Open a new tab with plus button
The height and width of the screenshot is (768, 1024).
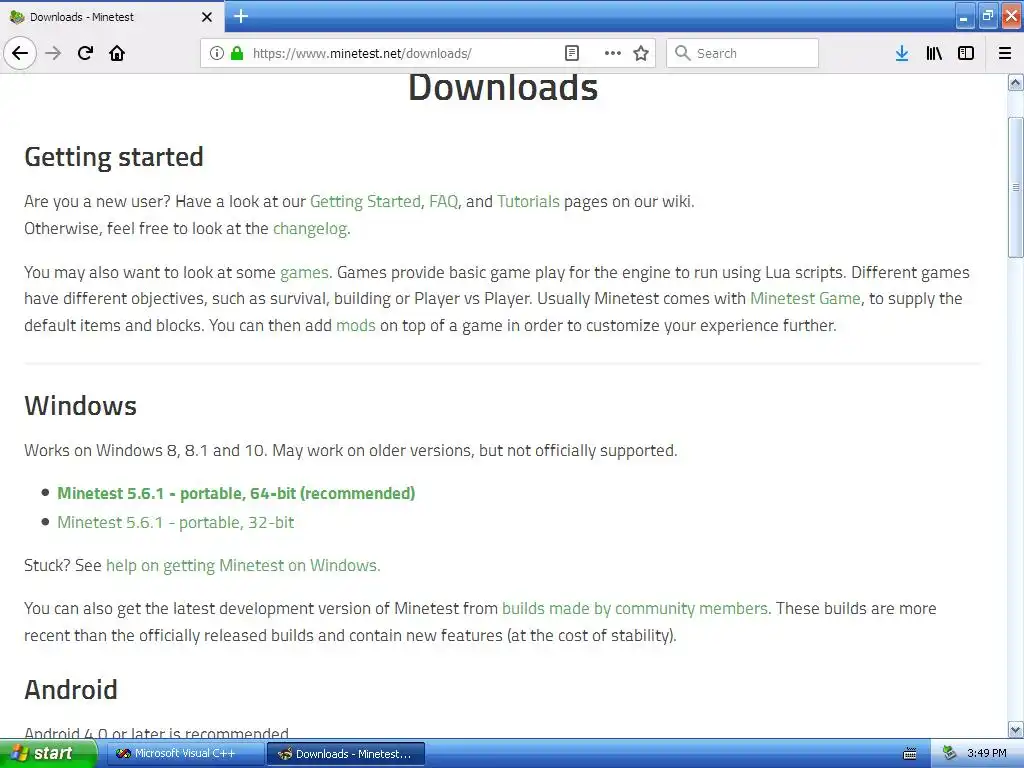pyautogui.click(x=241, y=16)
